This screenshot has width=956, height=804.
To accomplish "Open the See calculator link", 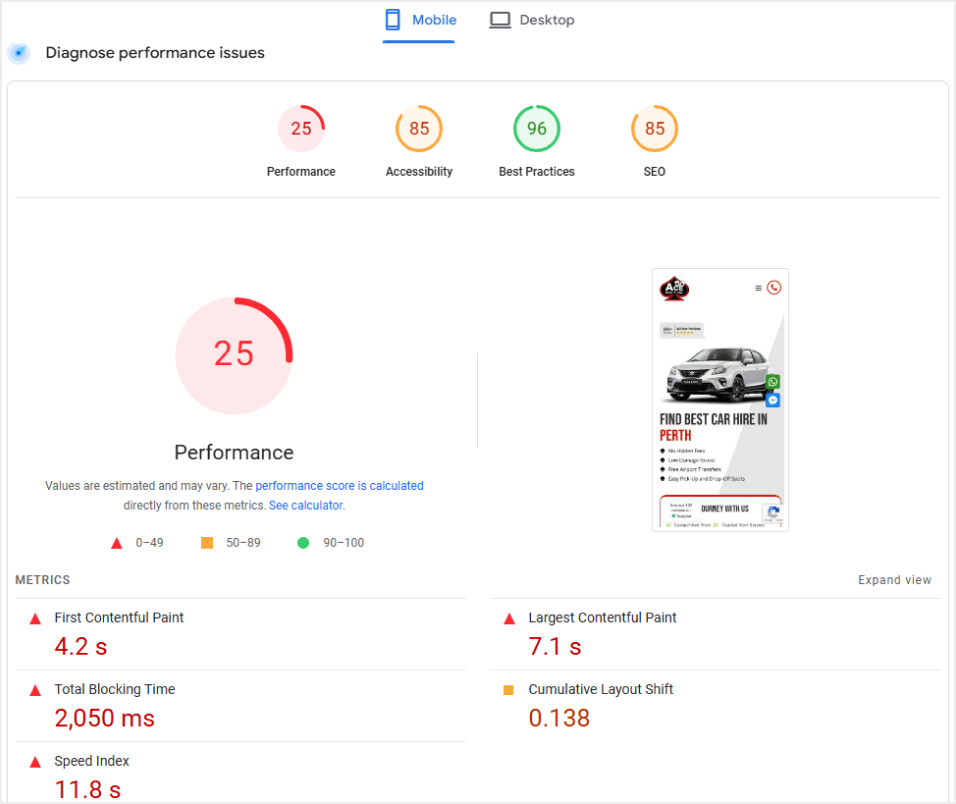I will pyautogui.click(x=306, y=506).
